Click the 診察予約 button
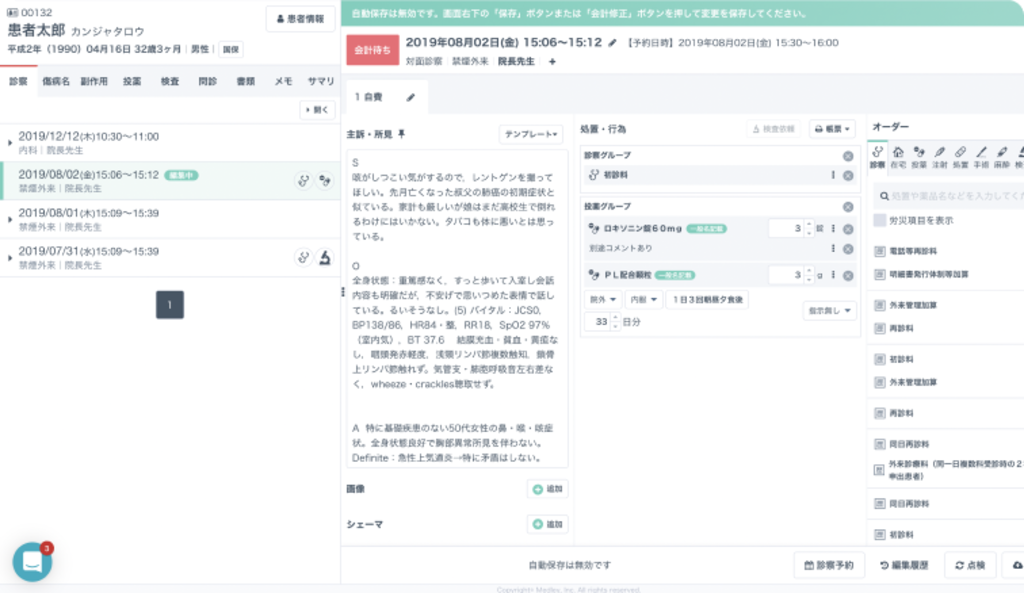 coord(829,566)
